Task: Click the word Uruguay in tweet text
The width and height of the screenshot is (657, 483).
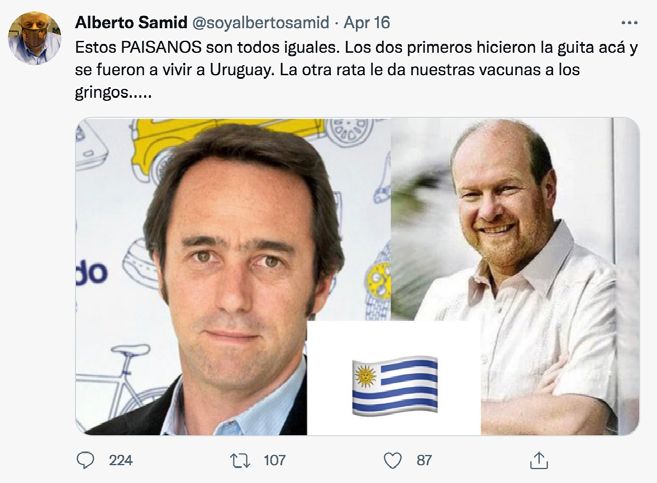Action: tap(241, 70)
